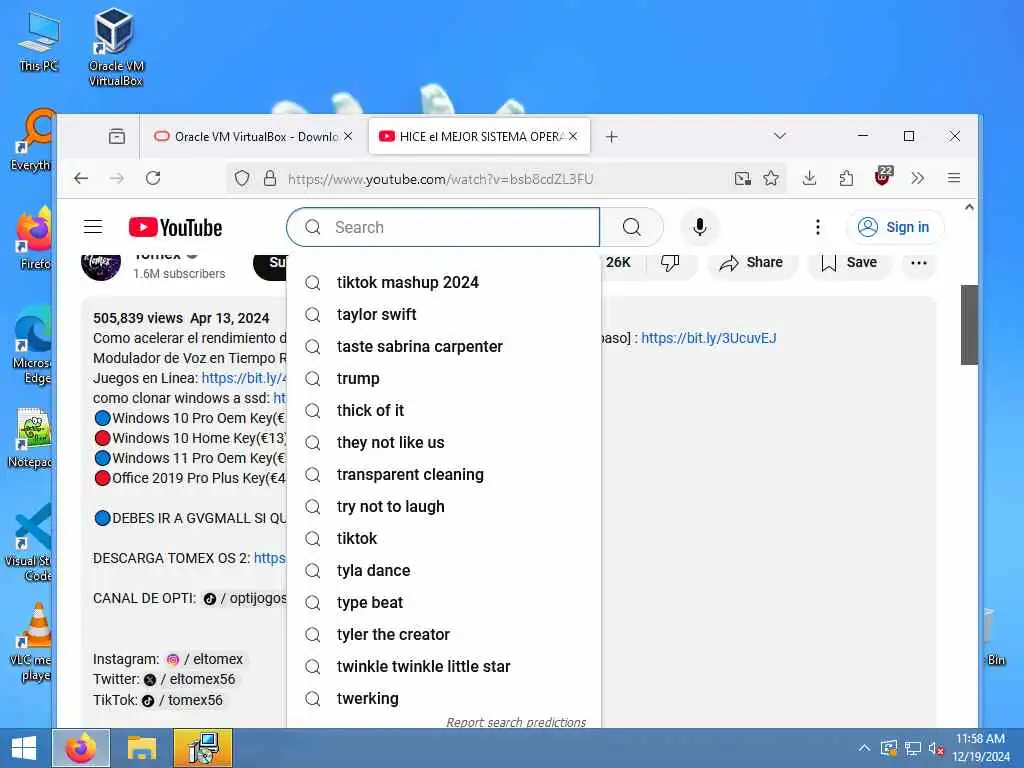The height and width of the screenshot is (768, 1024).
Task: Click the address bar URL
Action: [x=440, y=179]
